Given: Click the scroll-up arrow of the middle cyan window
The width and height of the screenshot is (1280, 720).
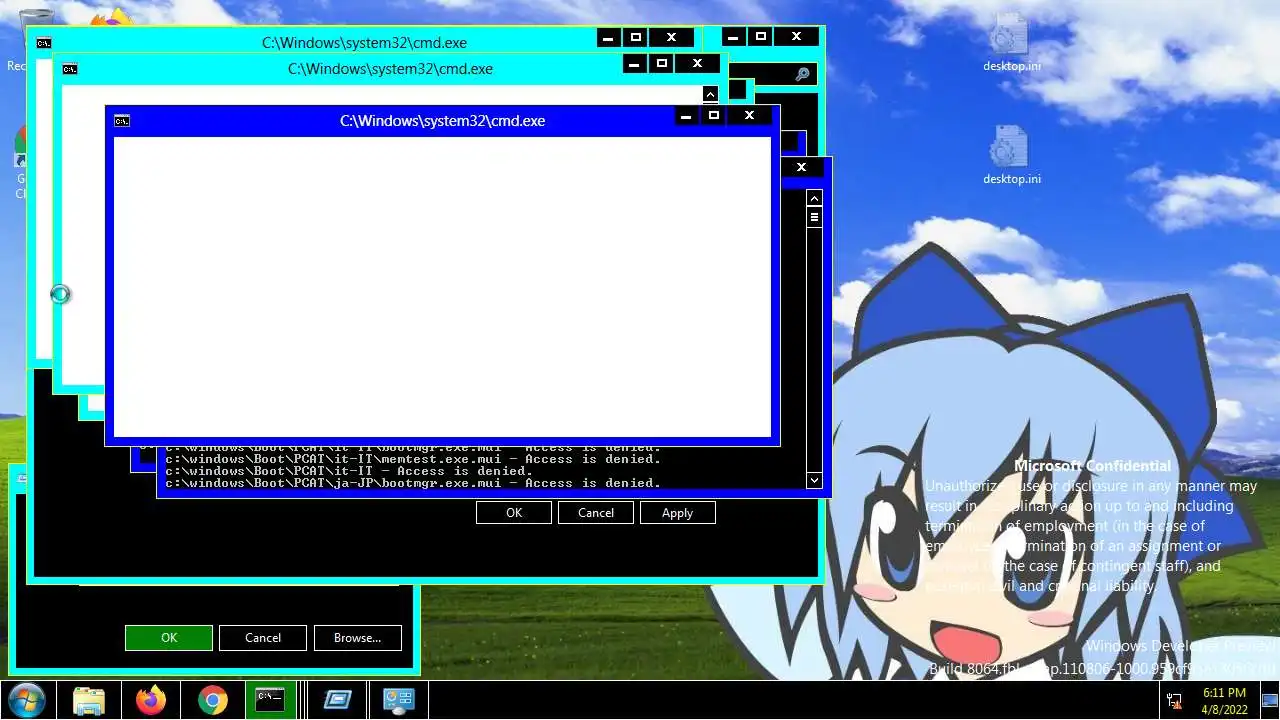Looking at the screenshot, I should pos(710,94).
